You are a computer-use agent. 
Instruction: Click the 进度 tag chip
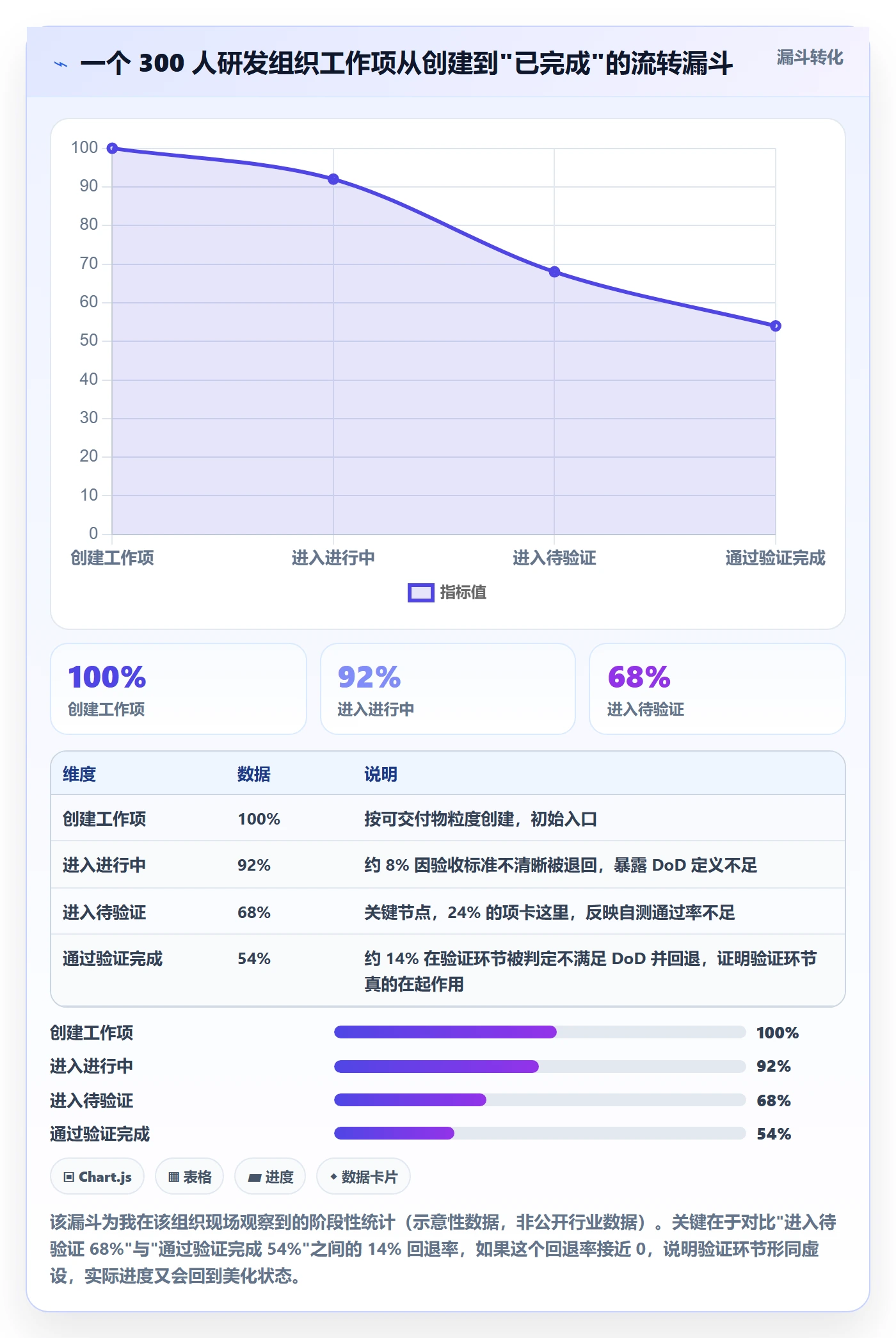tap(270, 1177)
